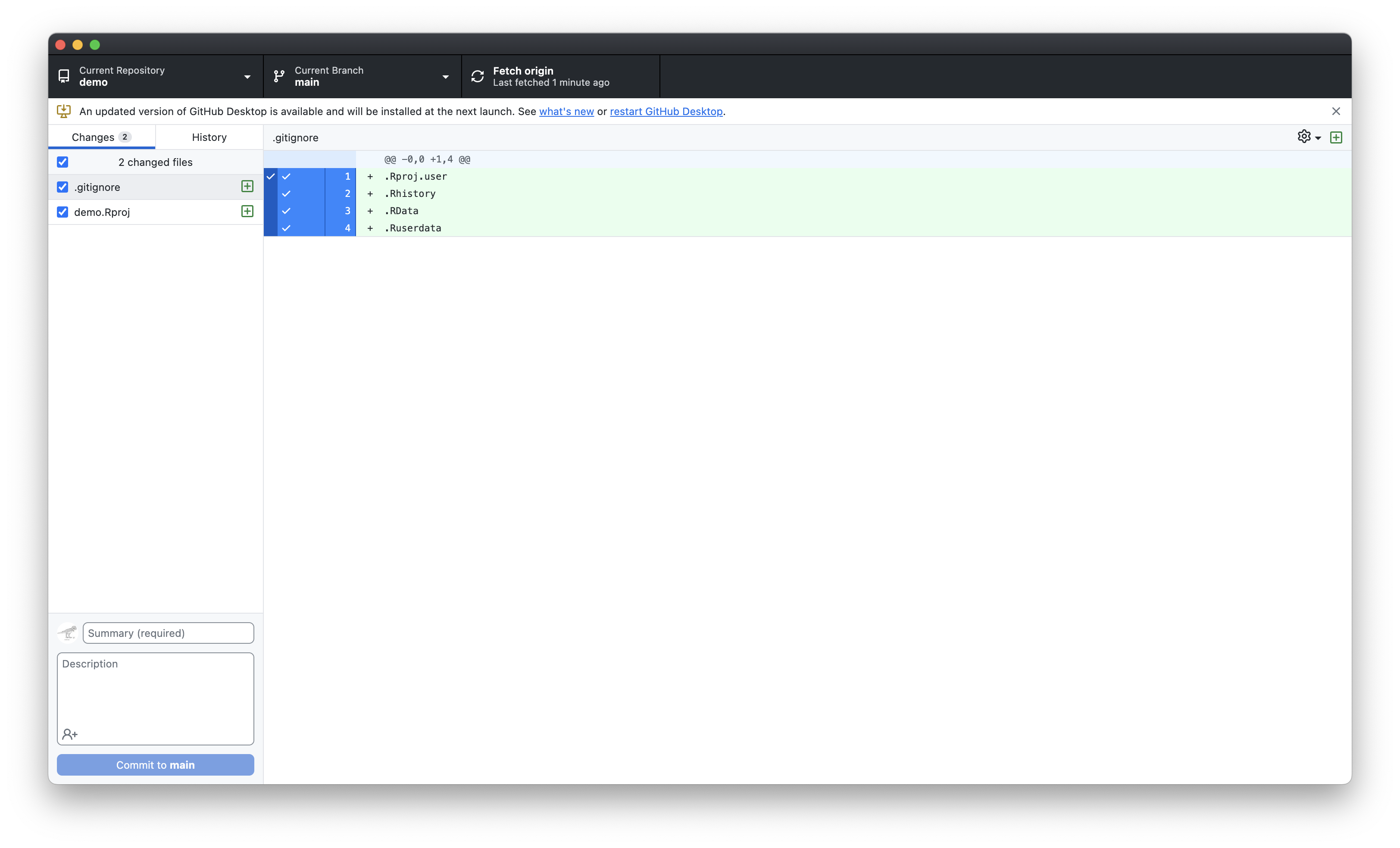Screen dimensions: 1400x848
Task: Click the added status icon beside .gitignore
Action: (x=247, y=186)
